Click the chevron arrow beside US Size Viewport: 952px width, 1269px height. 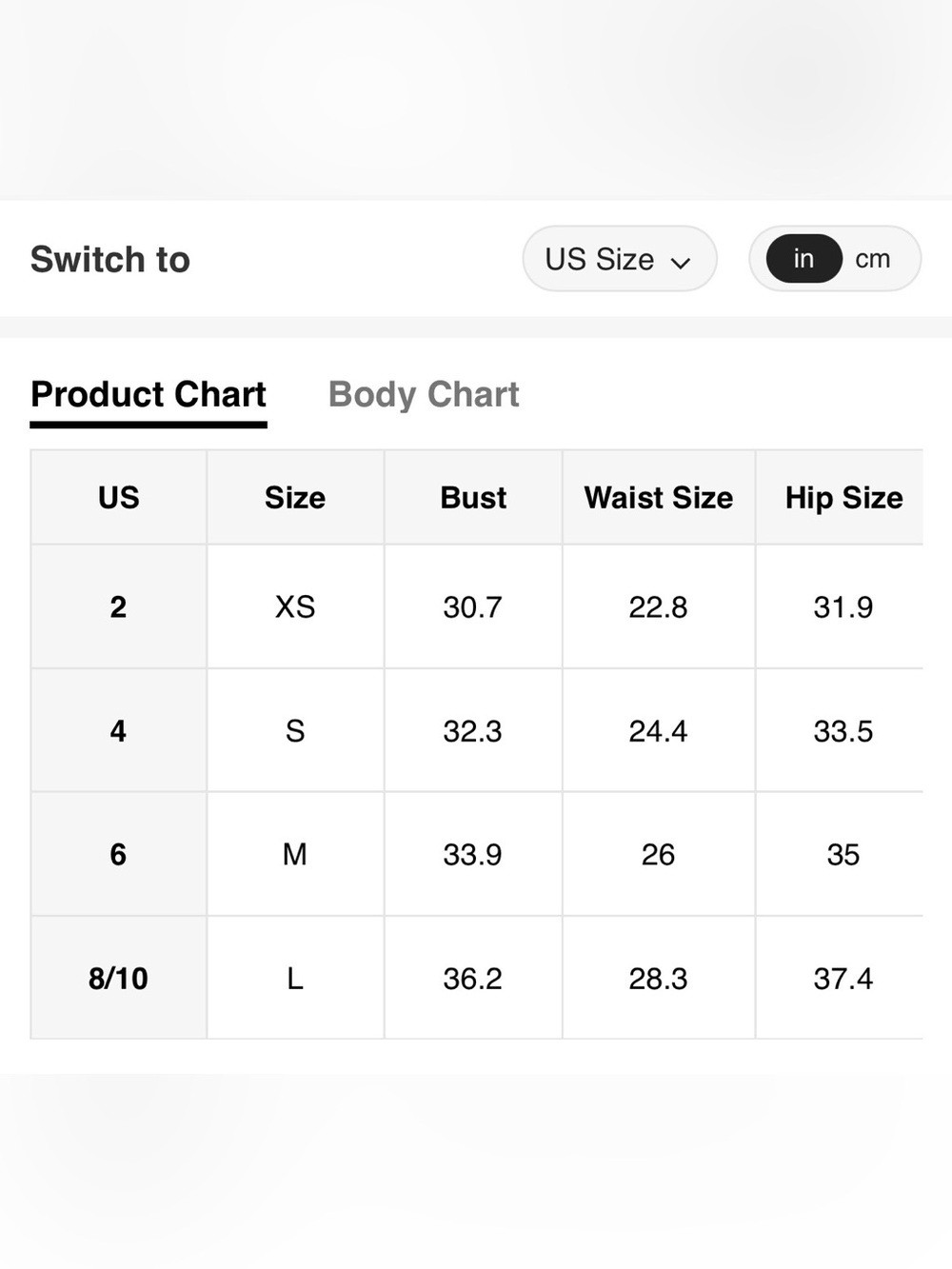(x=680, y=263)
